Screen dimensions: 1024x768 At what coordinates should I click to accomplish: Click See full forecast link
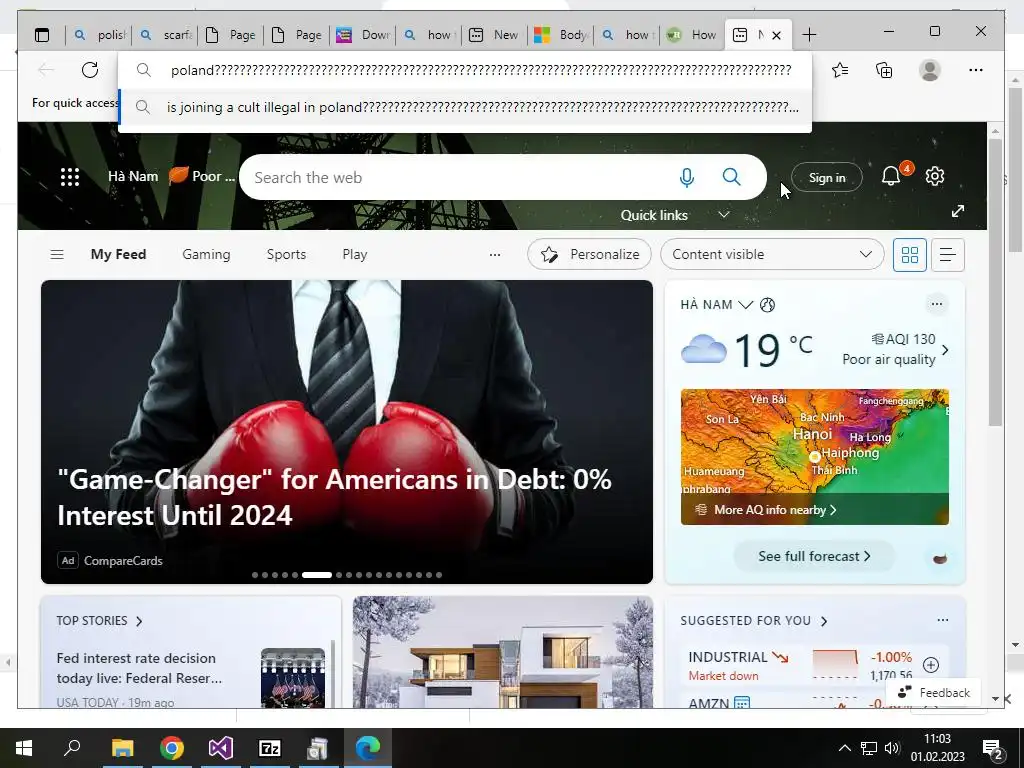point(814,556)
